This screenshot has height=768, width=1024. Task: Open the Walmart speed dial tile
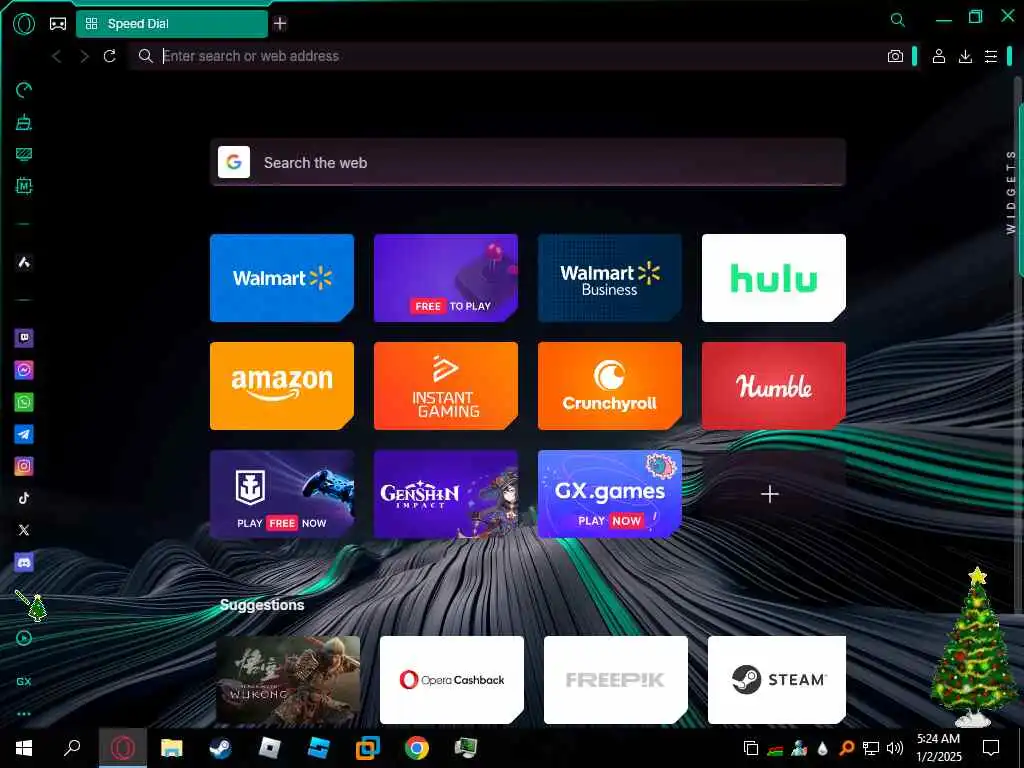(282, 278)
